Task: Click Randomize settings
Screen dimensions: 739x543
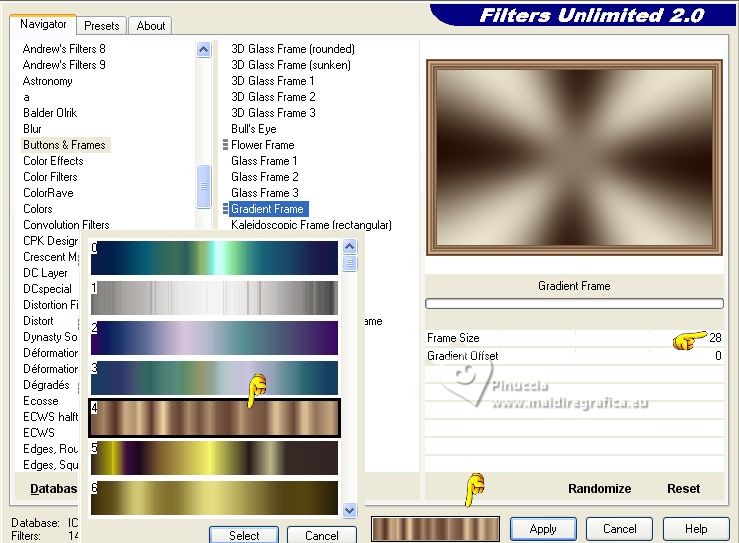Action: (599, 489)
